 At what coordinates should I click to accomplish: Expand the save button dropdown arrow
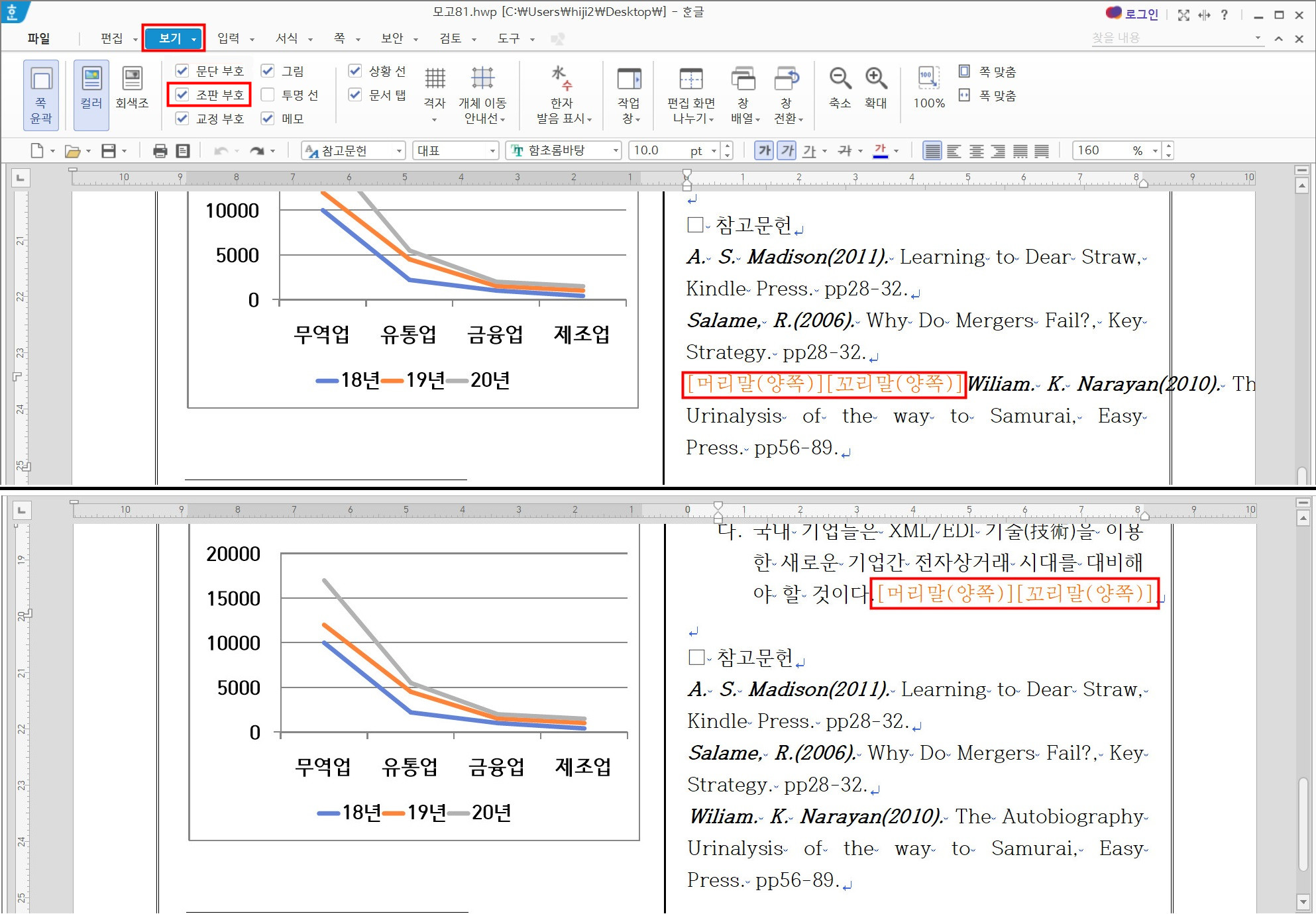[124, 151]
